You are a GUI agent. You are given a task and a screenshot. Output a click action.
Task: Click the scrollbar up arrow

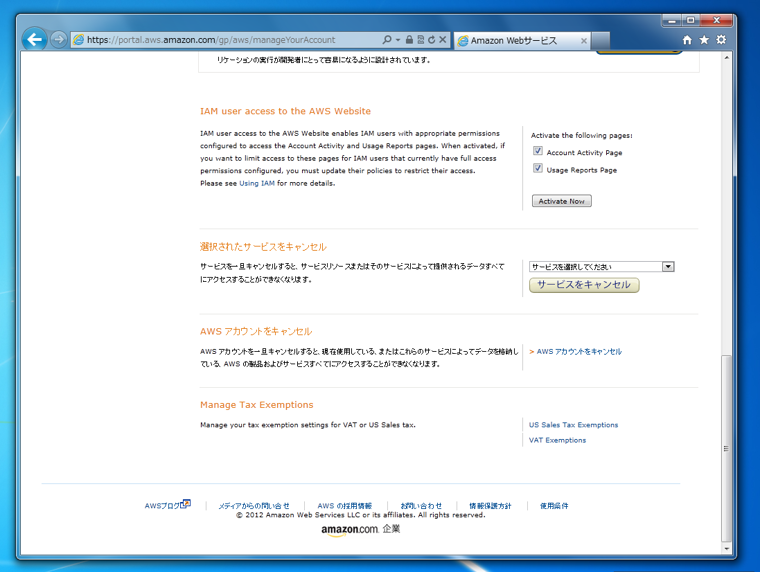coord(726,58)
